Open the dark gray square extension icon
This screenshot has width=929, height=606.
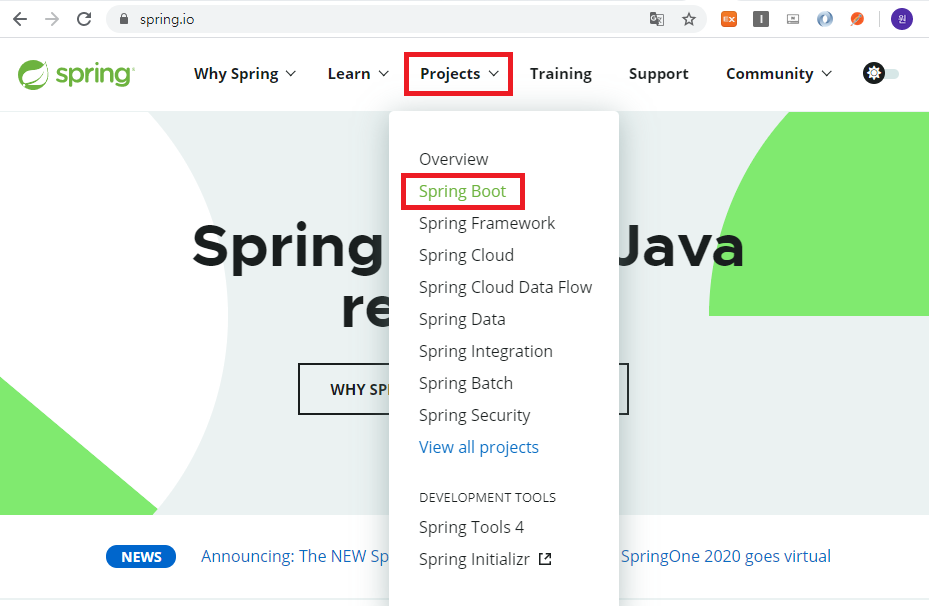pos(761,20)
